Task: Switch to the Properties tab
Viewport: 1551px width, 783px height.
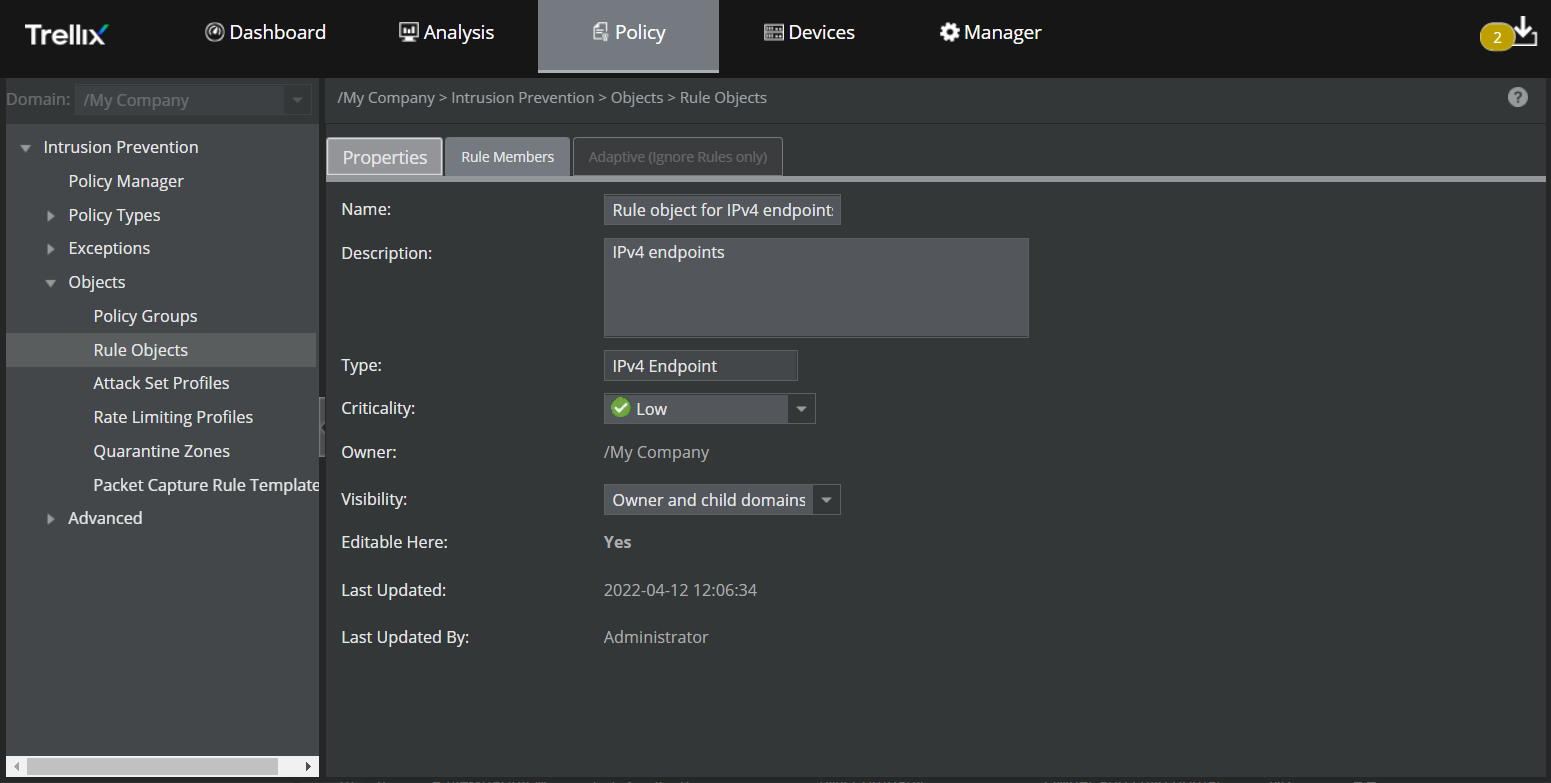Action: coord(385,157)
